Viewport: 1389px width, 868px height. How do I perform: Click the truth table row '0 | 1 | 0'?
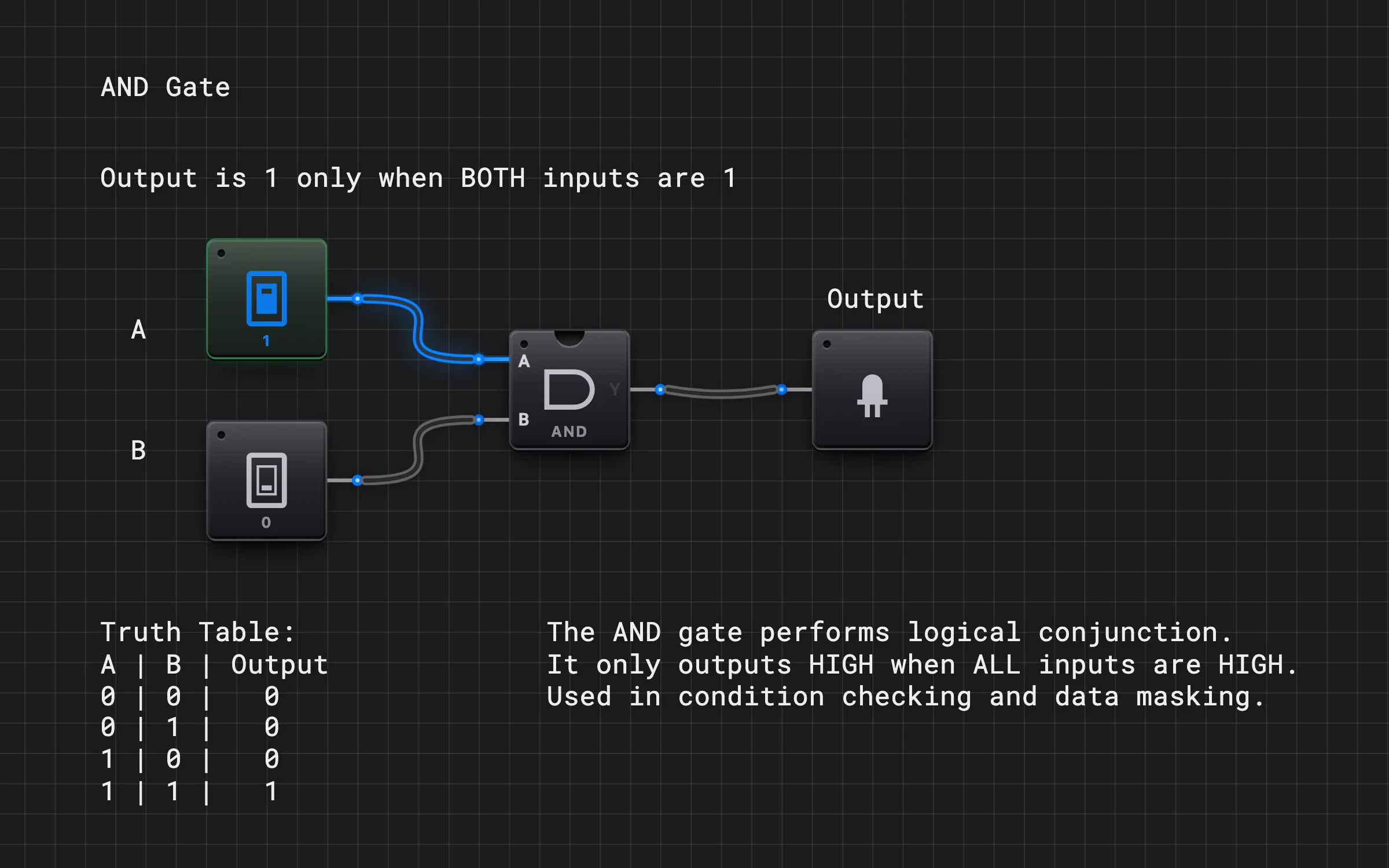tap(190, 727)
